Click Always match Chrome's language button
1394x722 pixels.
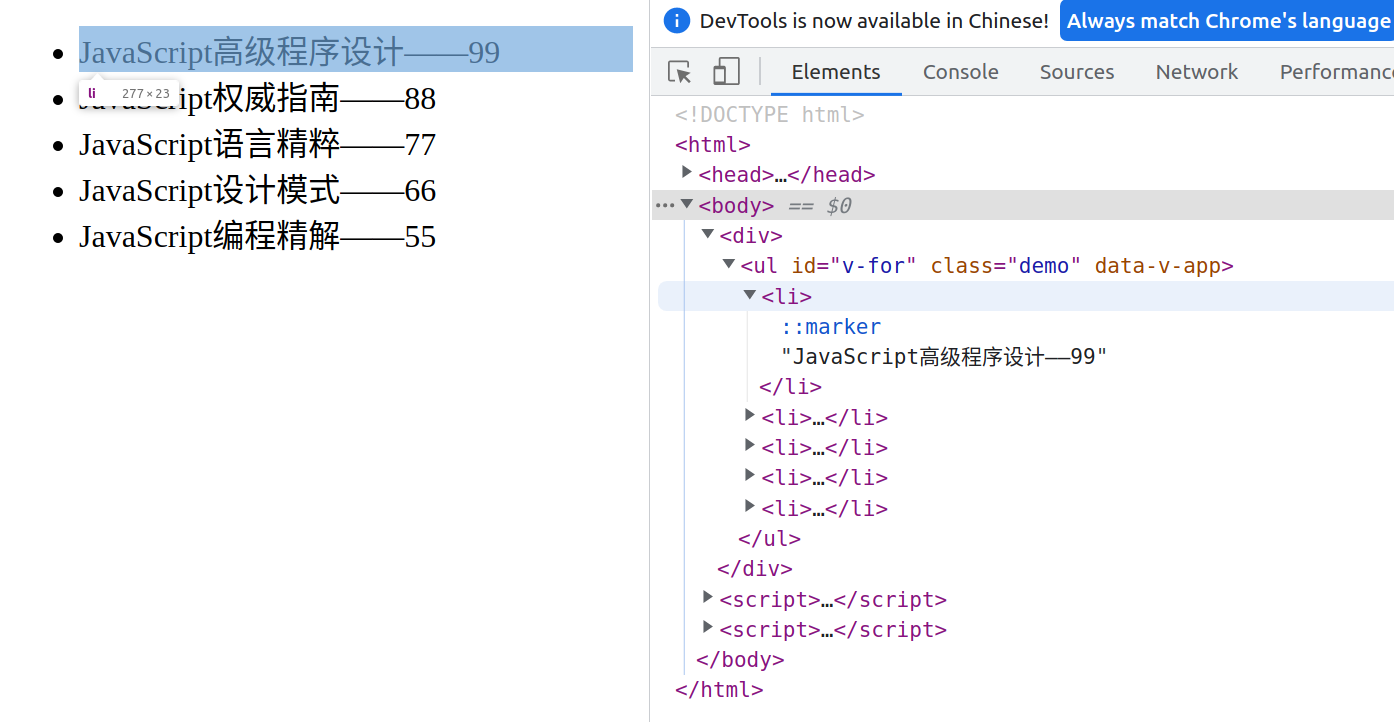(1227, 21)
